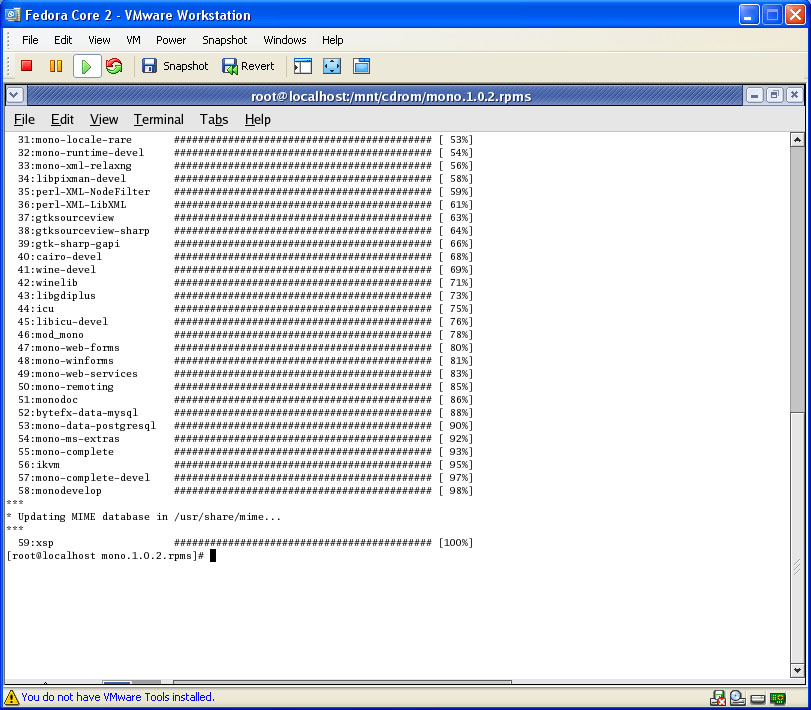The width and height of the screenshot is (811, 710).
Task: Suspend the VM with the pause icon
Action: [56, 66]
